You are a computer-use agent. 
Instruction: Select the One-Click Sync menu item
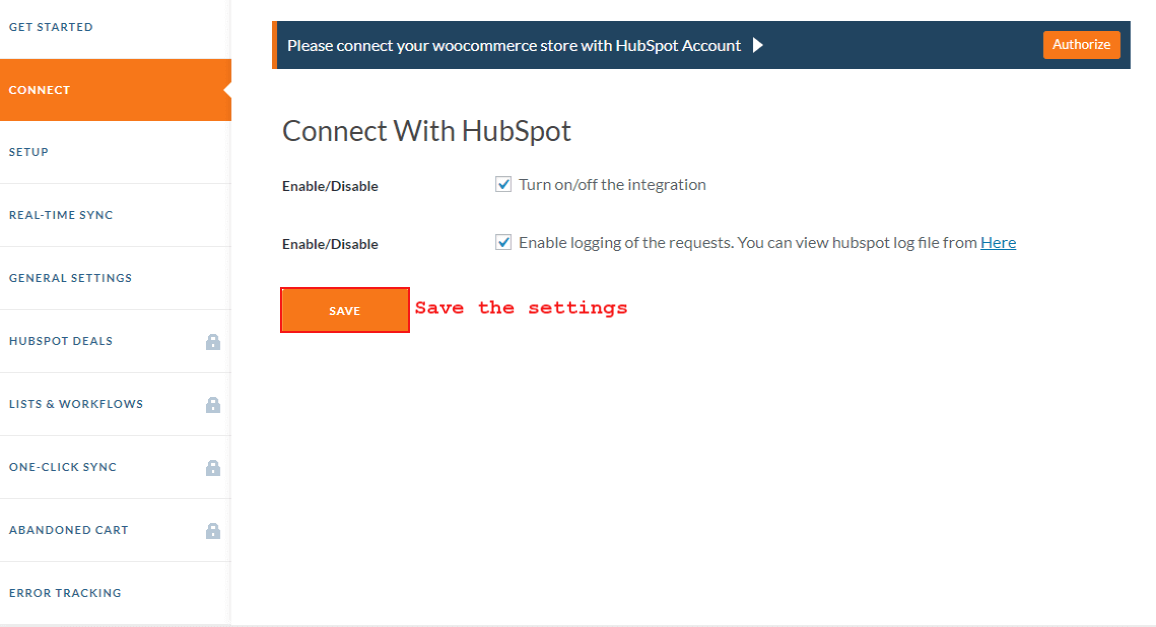tap(116, 468)
